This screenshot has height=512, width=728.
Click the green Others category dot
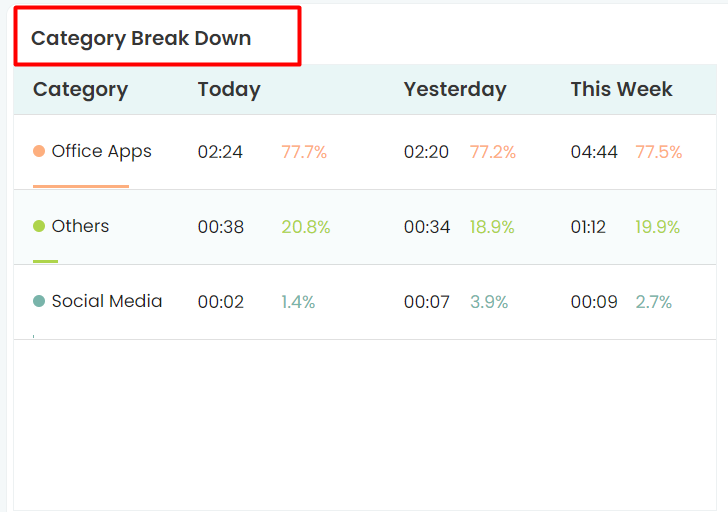[39, 227]
